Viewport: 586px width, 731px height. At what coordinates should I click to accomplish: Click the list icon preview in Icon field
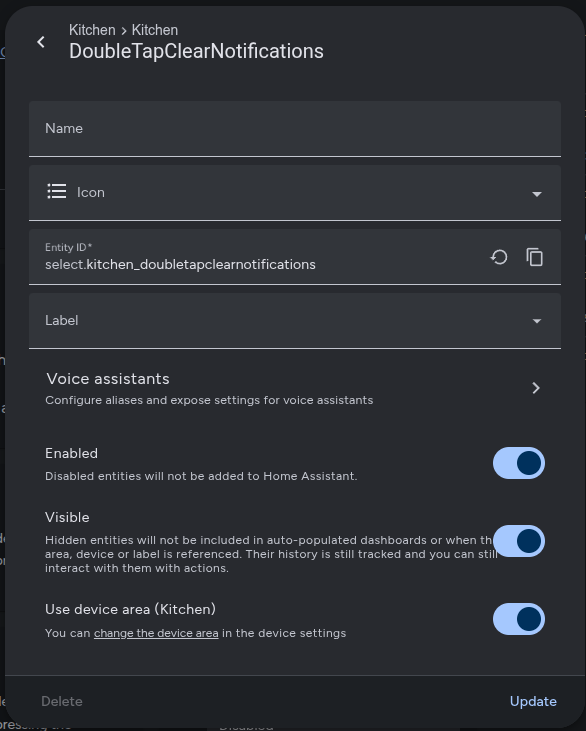(x=56, y=192)
